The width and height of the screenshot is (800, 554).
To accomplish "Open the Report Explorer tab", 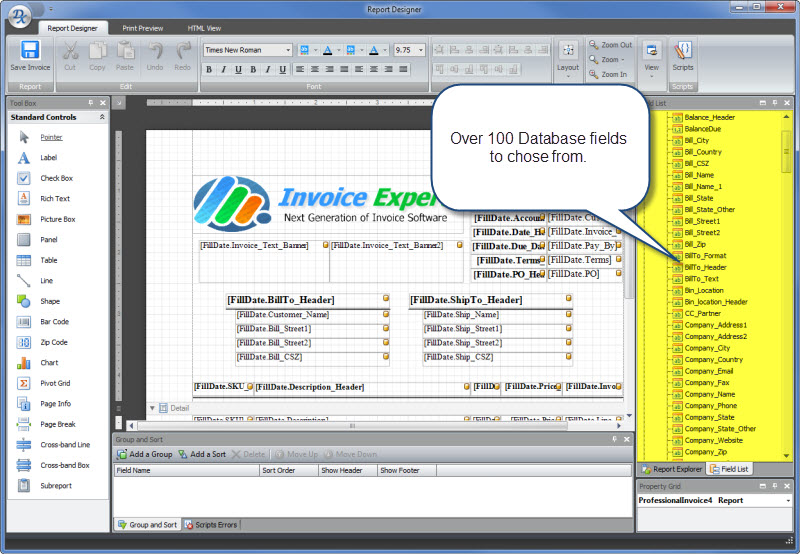I will (671, 469).
